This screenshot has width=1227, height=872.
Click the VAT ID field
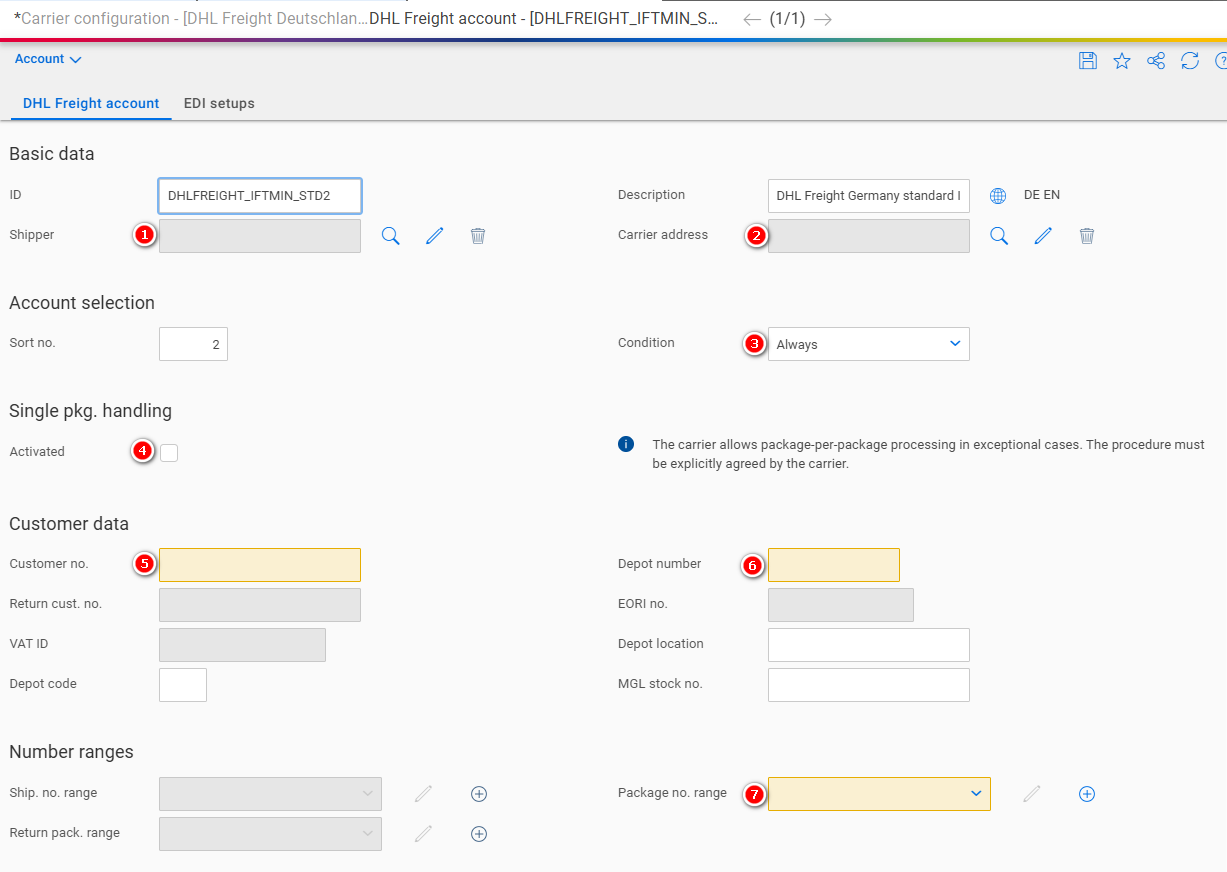tap(242, 645)
